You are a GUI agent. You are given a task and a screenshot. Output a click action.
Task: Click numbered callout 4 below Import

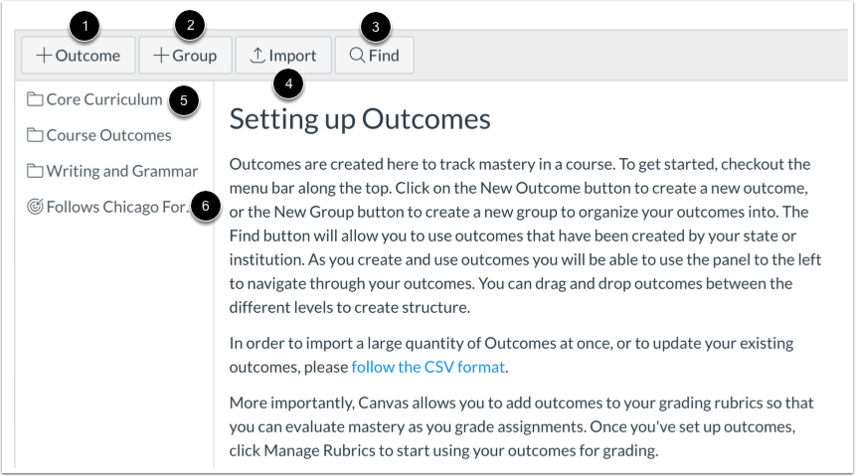[x=288, y=84]
